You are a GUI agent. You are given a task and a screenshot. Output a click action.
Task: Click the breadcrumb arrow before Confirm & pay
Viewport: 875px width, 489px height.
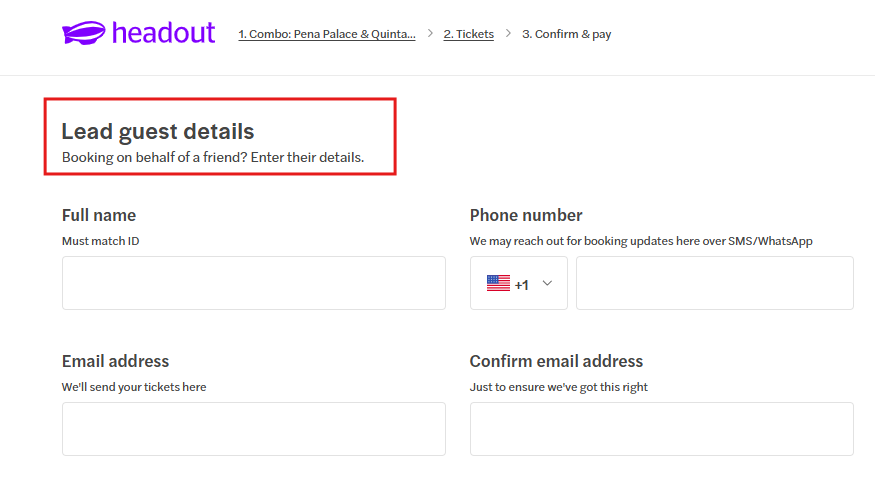(x=508, y=33)
